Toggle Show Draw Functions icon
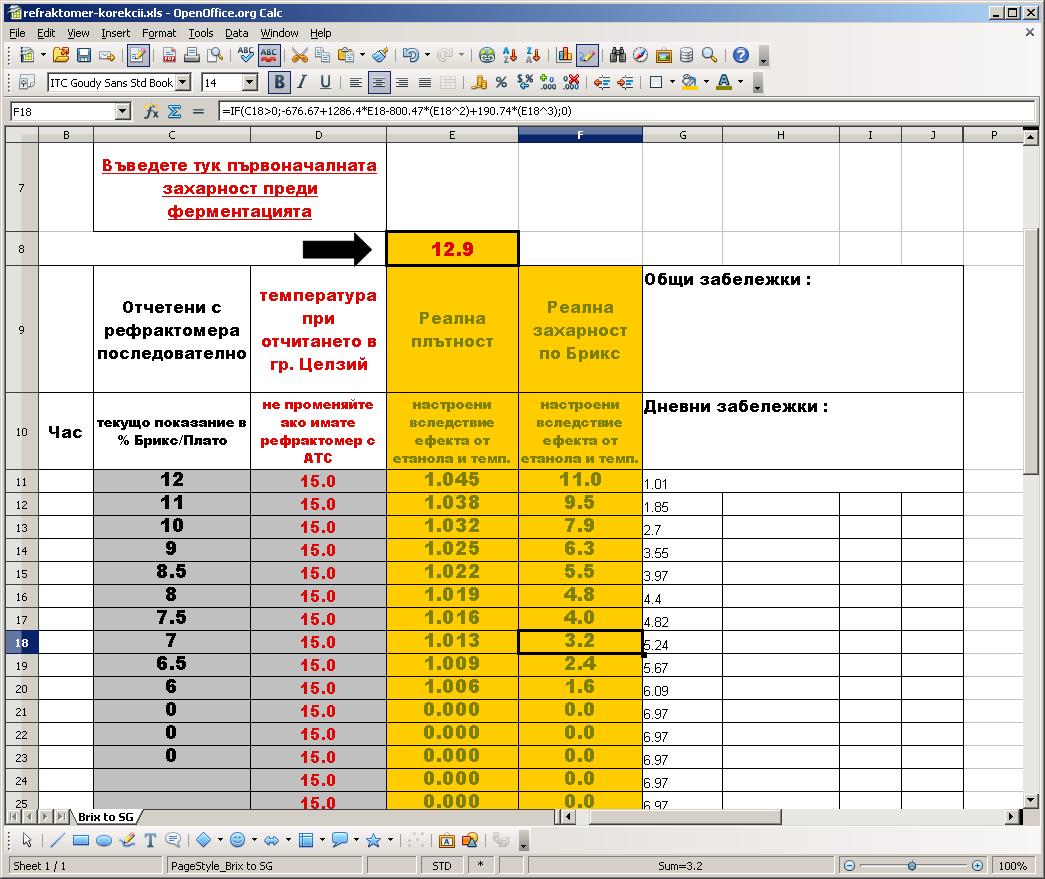 pos(587,55)
